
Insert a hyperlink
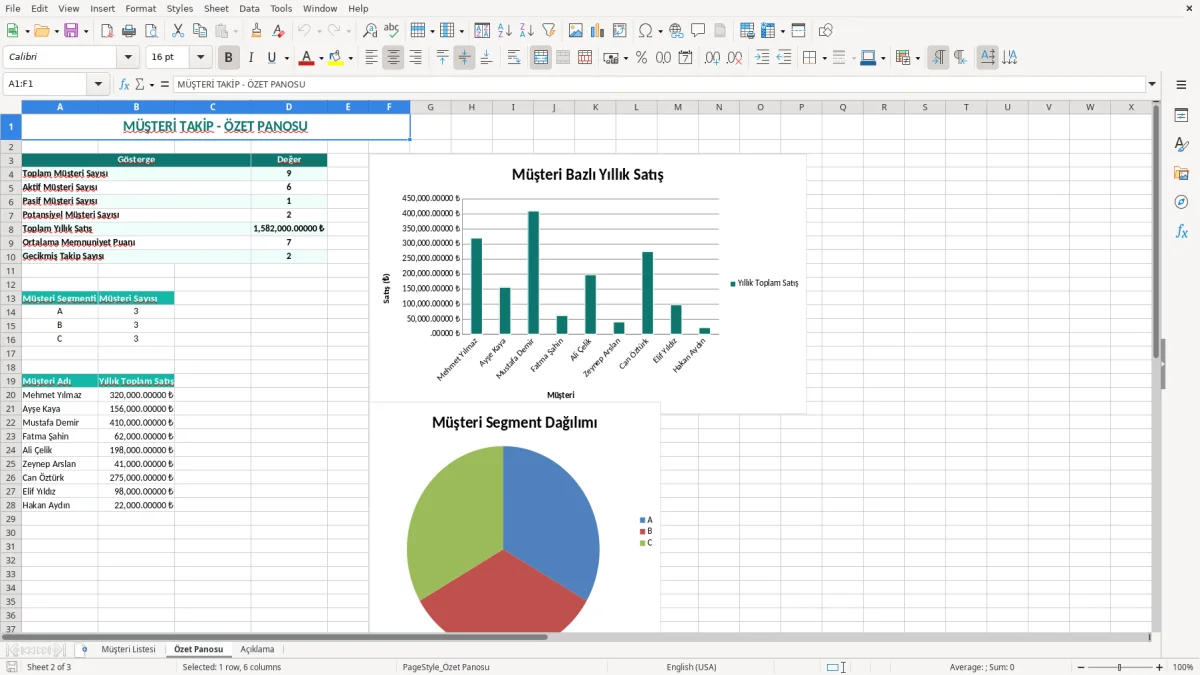click(x=677, y=31)
